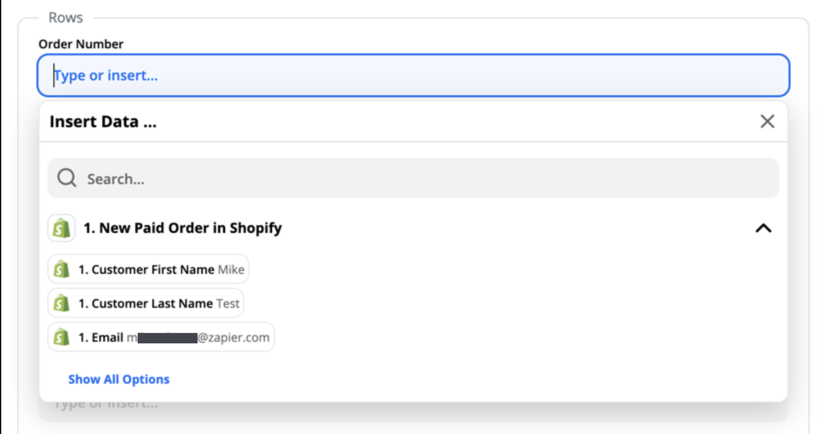Close the Insert Data panel
Image resolution: width=829 pixels, height=434 pixels.
[x=767, y=122]
